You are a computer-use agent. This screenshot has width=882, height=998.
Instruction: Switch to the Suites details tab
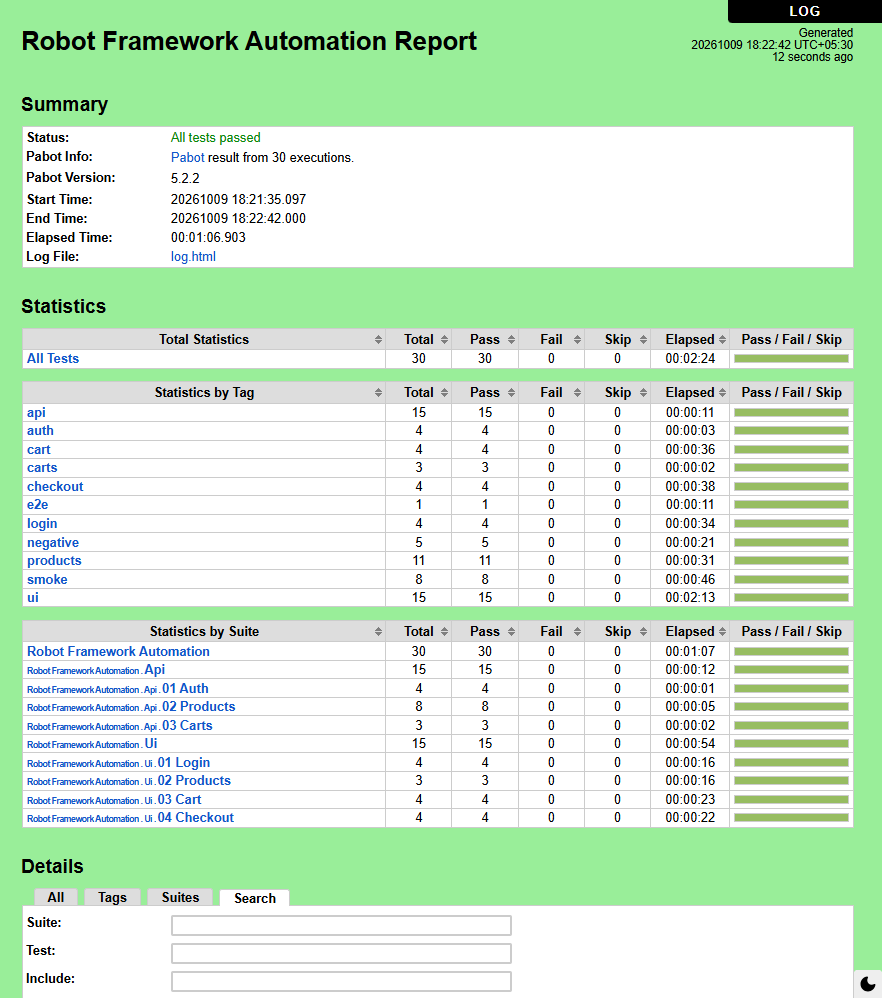click(180, 897)
